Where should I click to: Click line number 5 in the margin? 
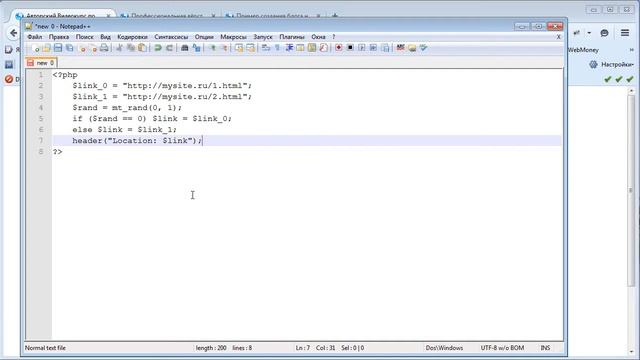coord(41,119)
